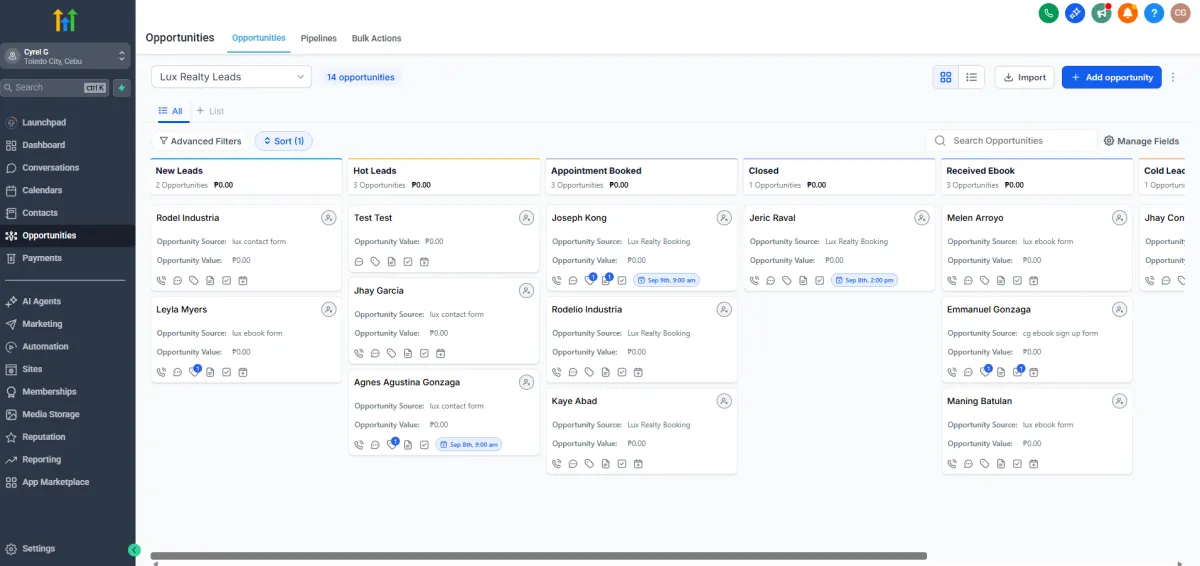Image resolution: width=1200 pixels, height=566 pixels.
Task: Open Conversations in the sidebar
Action: [x=51, y=168]
